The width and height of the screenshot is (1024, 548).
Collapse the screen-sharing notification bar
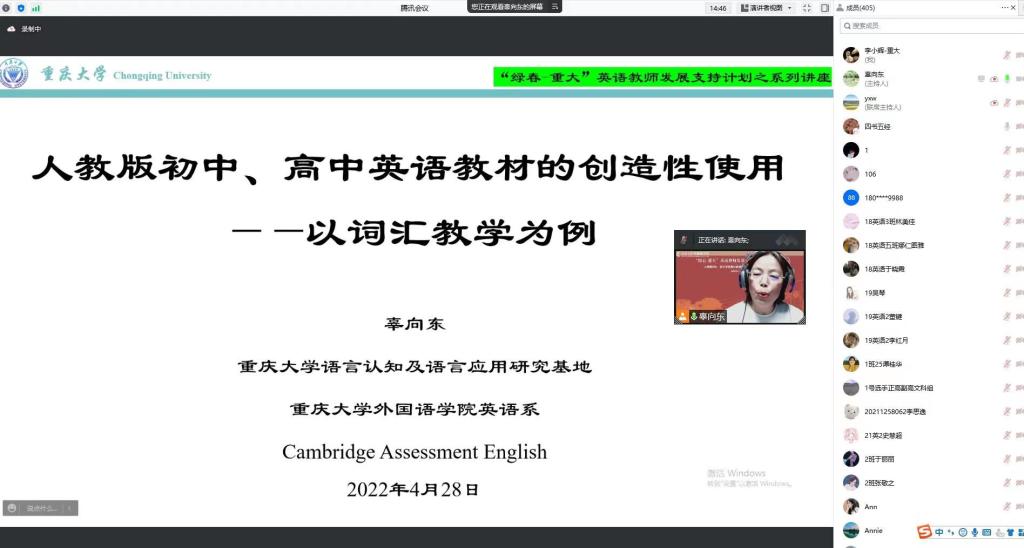pos(555,6)
